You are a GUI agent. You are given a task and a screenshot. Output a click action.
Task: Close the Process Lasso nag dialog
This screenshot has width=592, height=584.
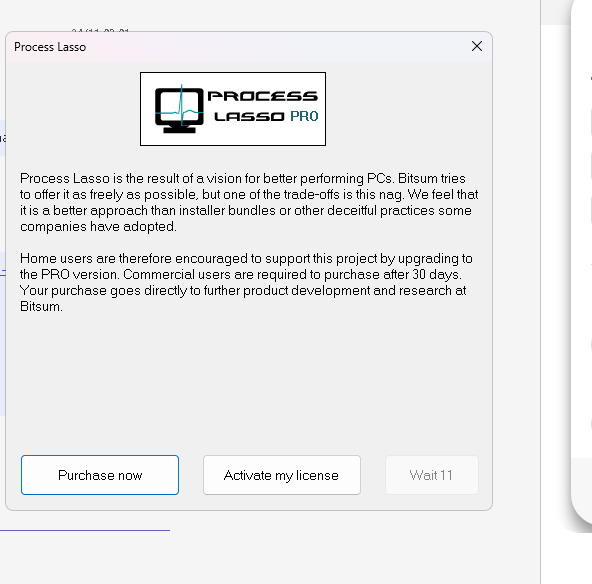[x=477, y=46]
